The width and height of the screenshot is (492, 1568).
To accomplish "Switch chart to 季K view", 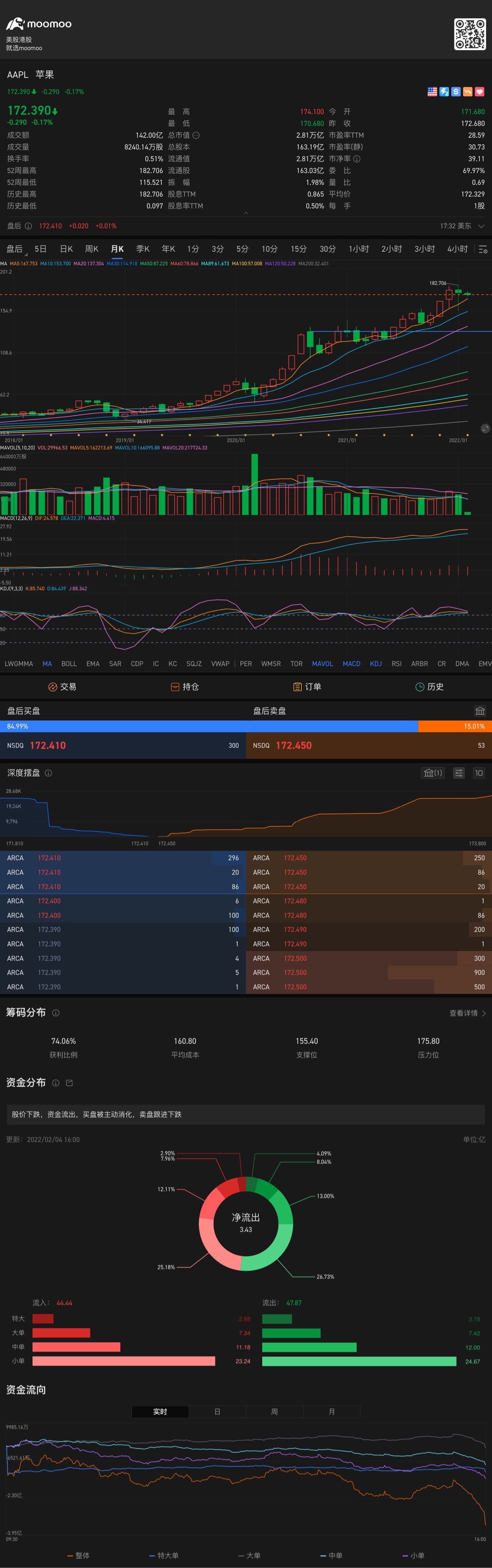I will [143, 249].
